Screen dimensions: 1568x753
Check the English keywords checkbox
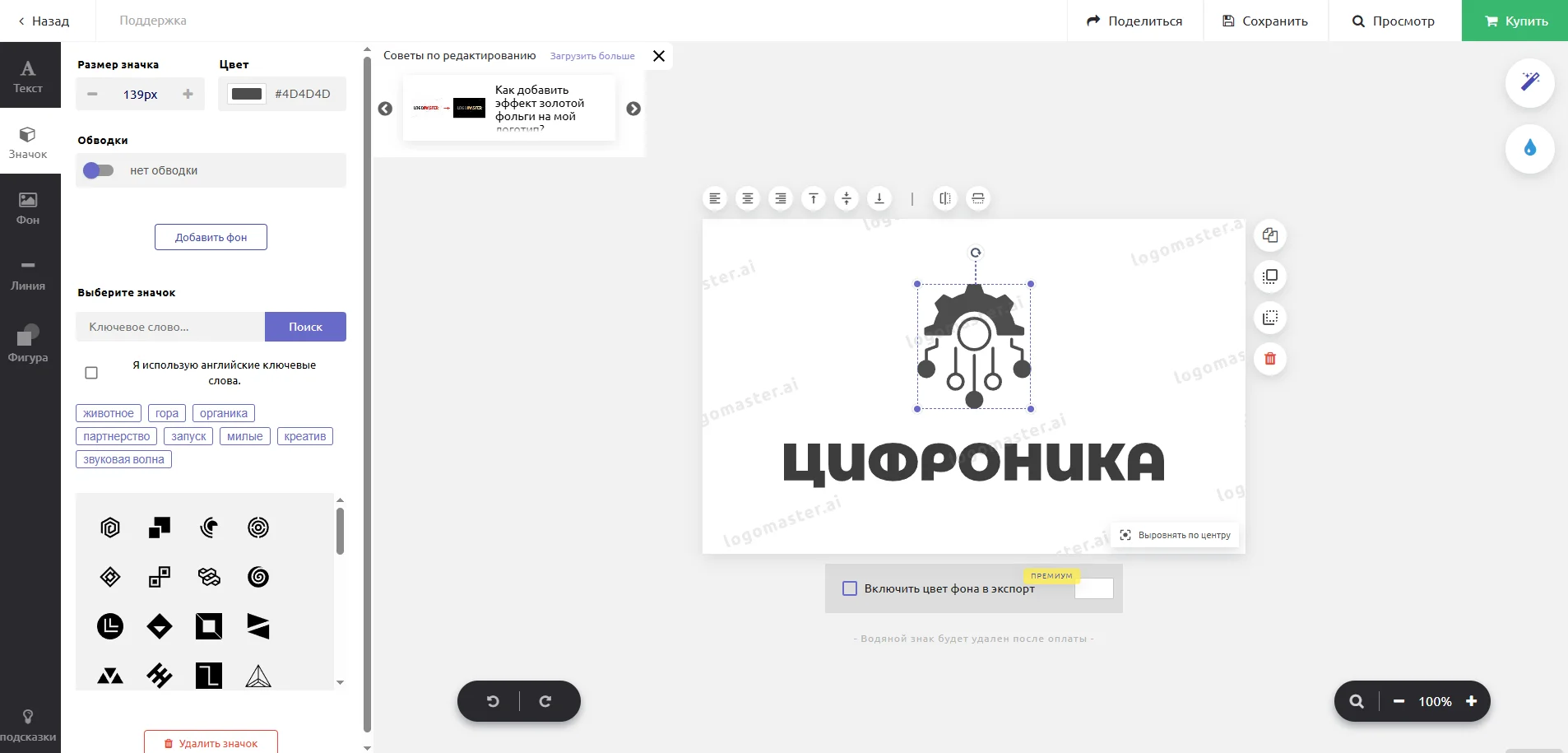click(91, 373)
